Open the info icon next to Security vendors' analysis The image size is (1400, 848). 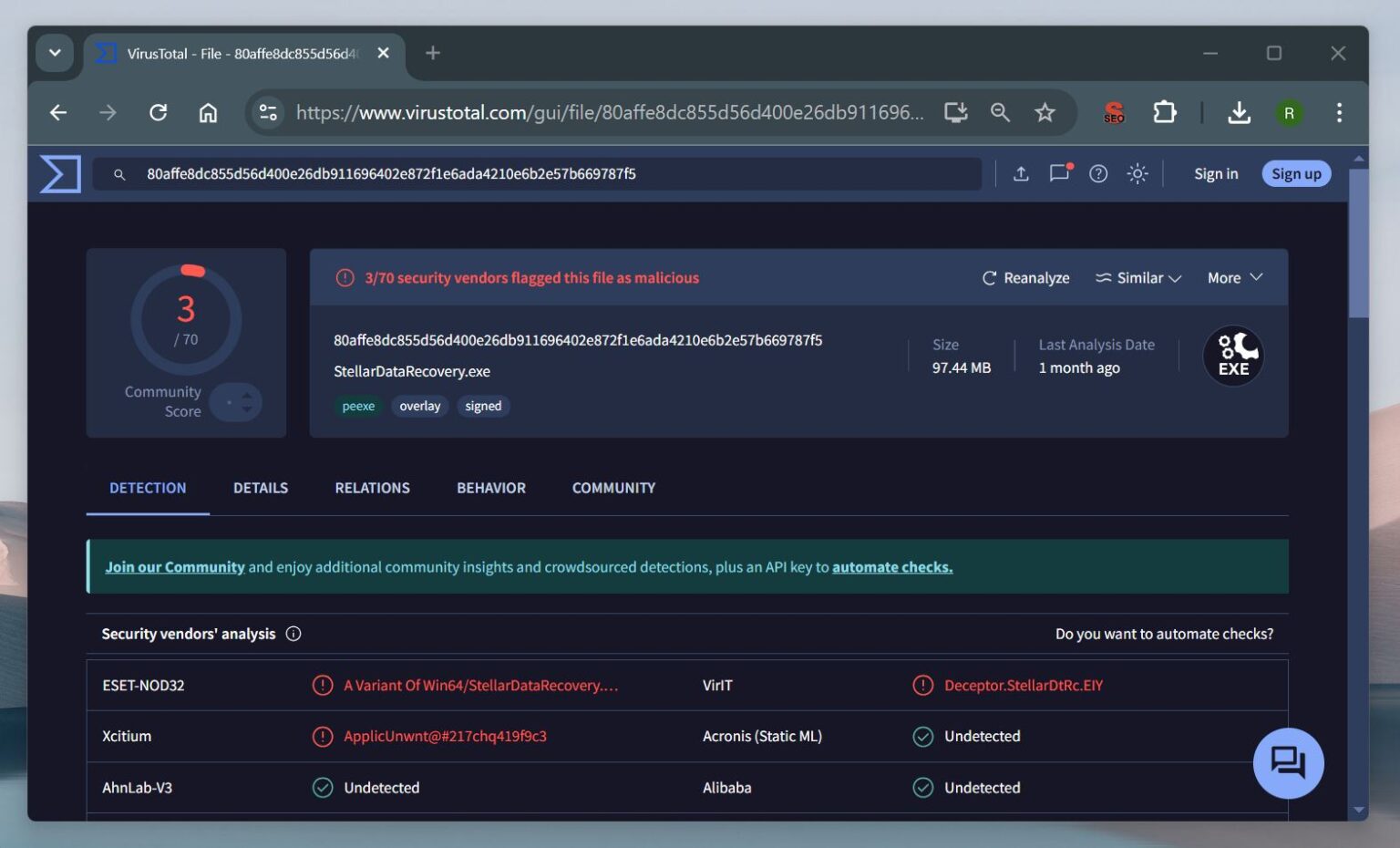pyautogui.click(x=293, y=633)
